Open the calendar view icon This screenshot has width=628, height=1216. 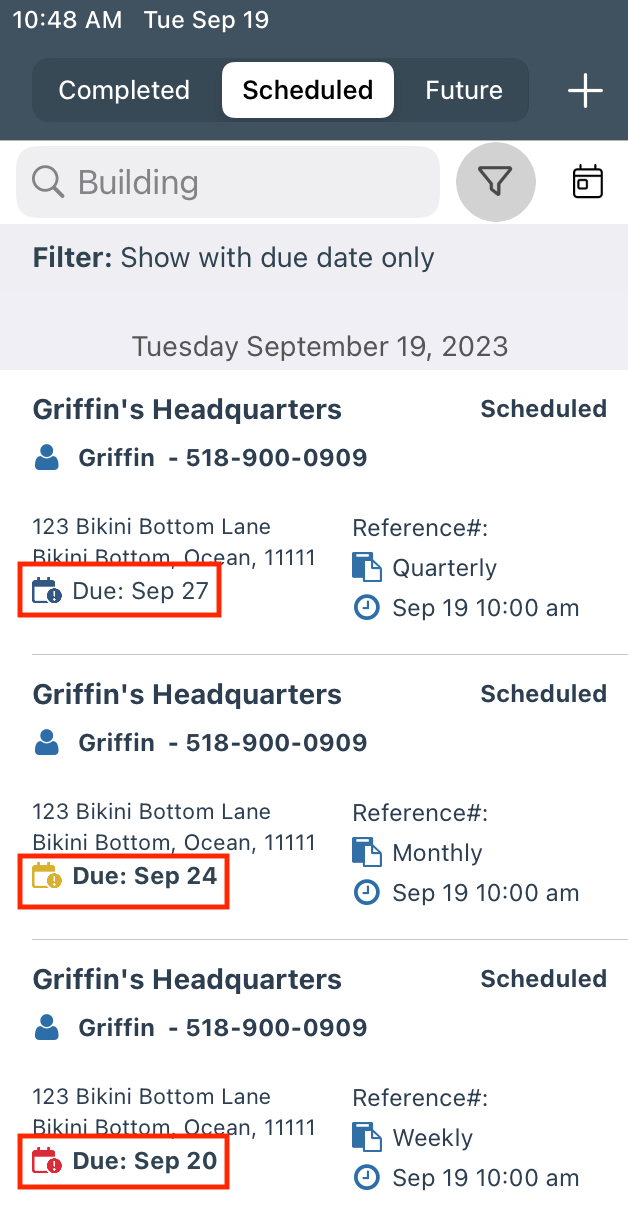pyautogui.click(x=587, y=182)
